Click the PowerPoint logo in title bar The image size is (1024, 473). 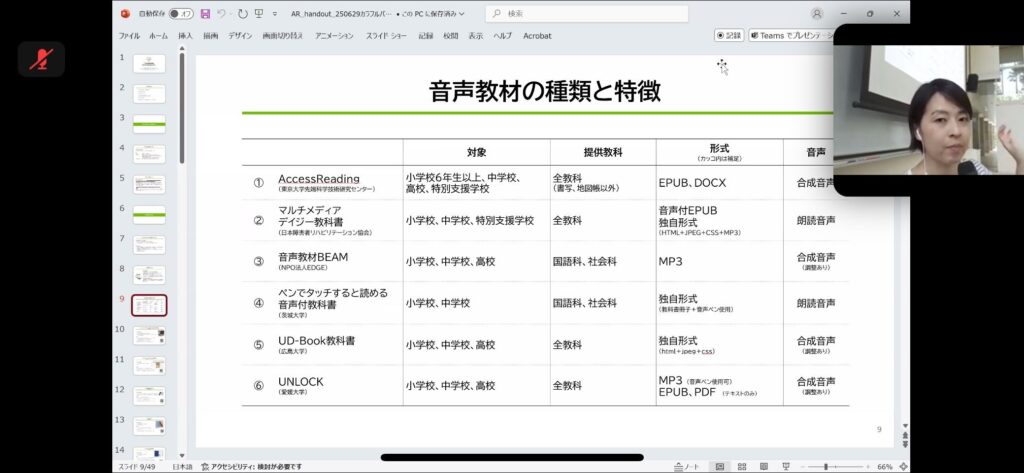point(125,14)
